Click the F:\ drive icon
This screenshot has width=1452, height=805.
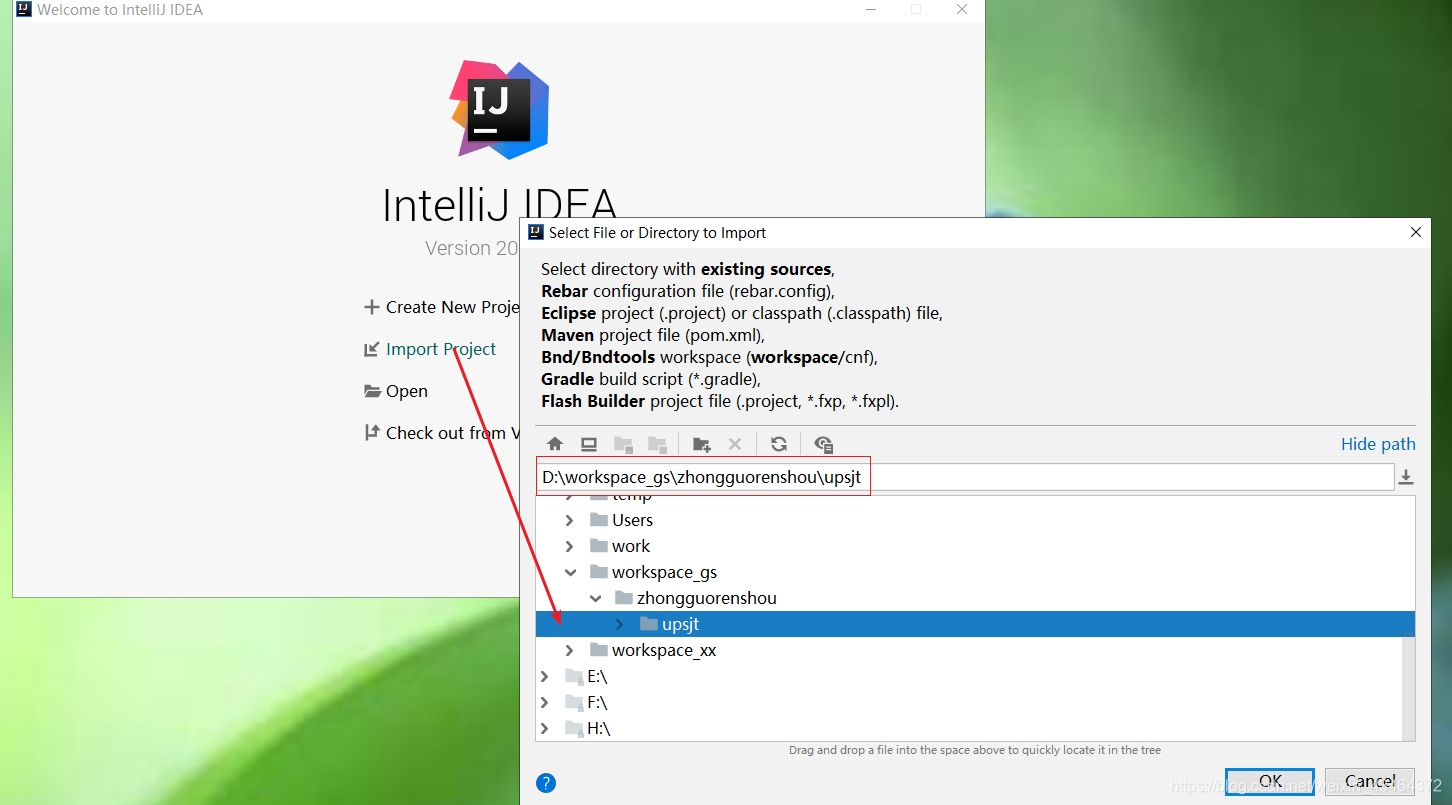(574, 702)
